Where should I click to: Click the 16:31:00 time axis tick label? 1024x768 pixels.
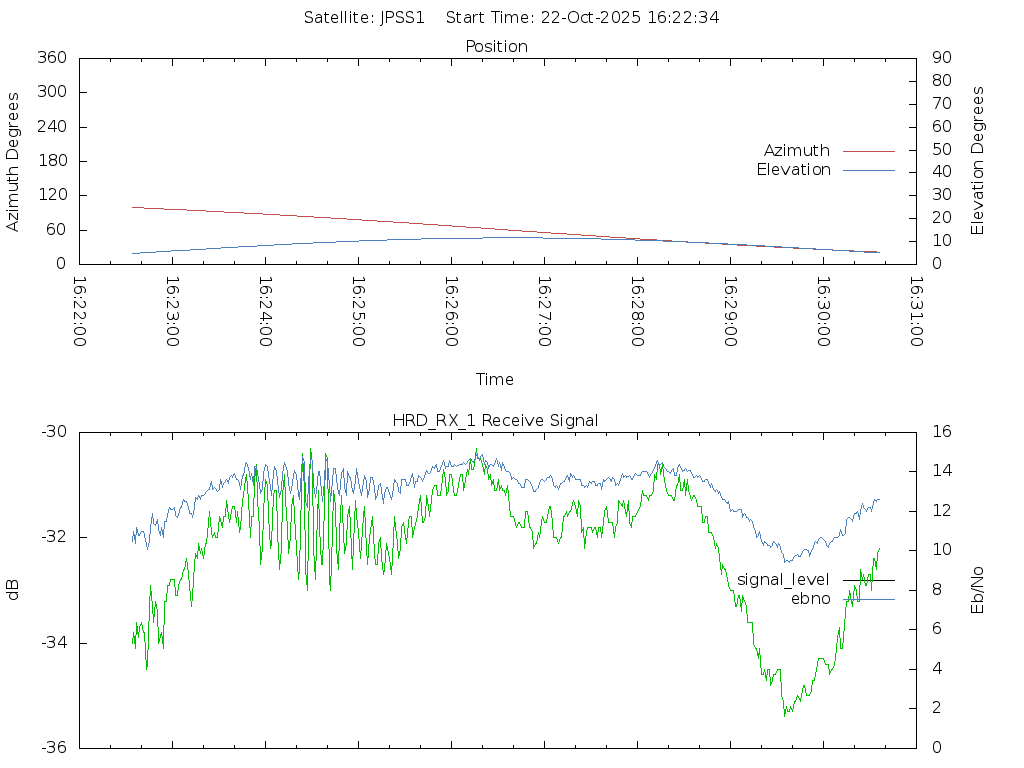pyautogui.click(x=915, y=312)
